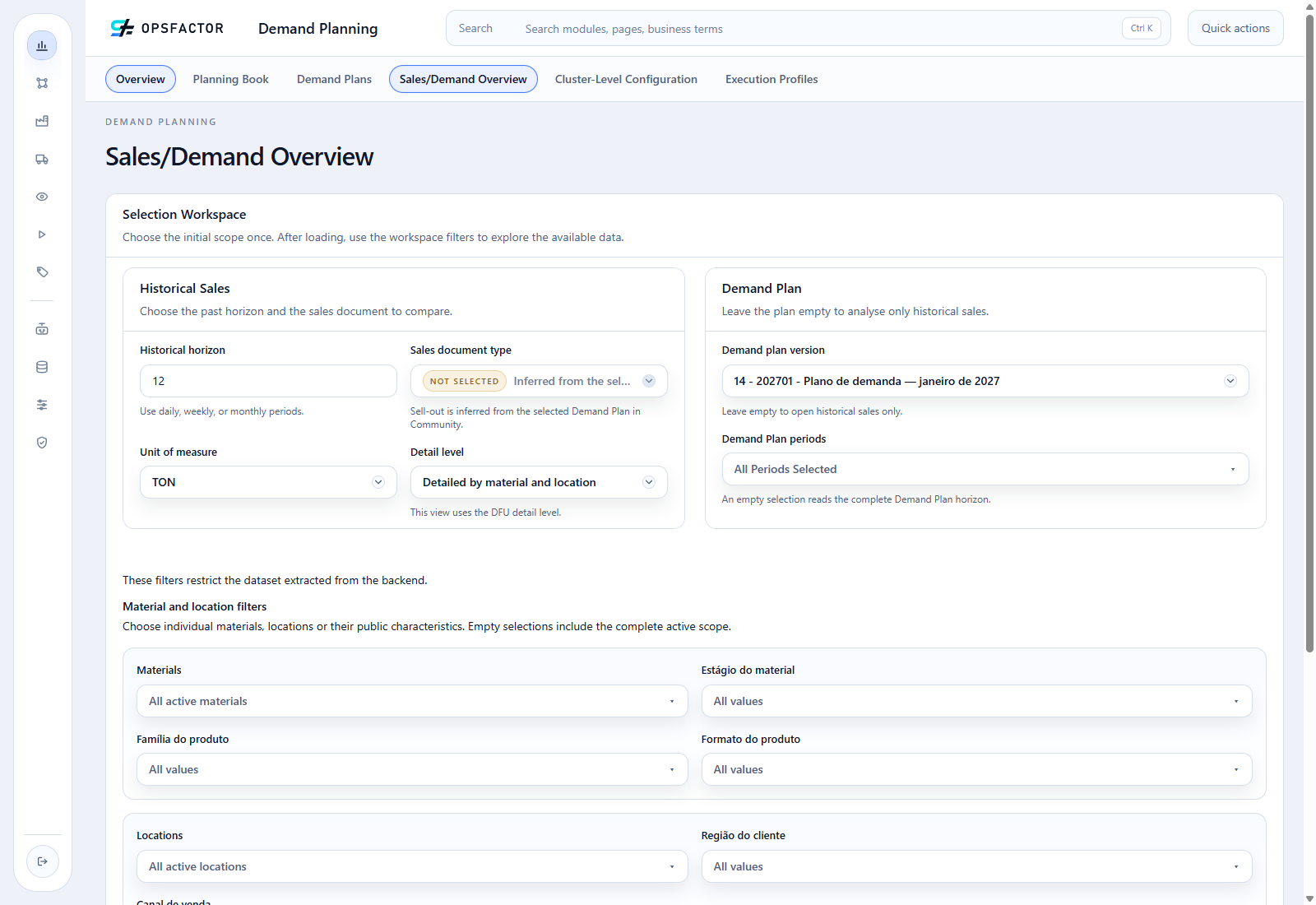
Task: Click the Sales/Demand Overview page heading
Action: tap(239, 156)
